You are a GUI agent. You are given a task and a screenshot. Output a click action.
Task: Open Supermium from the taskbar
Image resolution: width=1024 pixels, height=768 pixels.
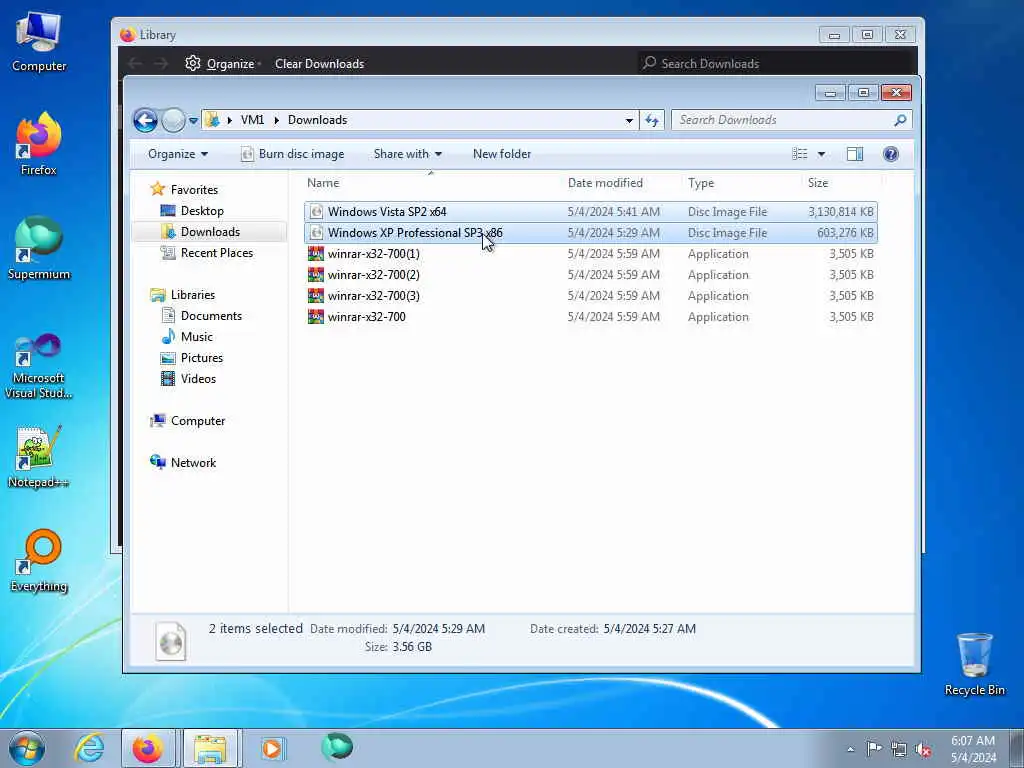[x=337, y=747]
